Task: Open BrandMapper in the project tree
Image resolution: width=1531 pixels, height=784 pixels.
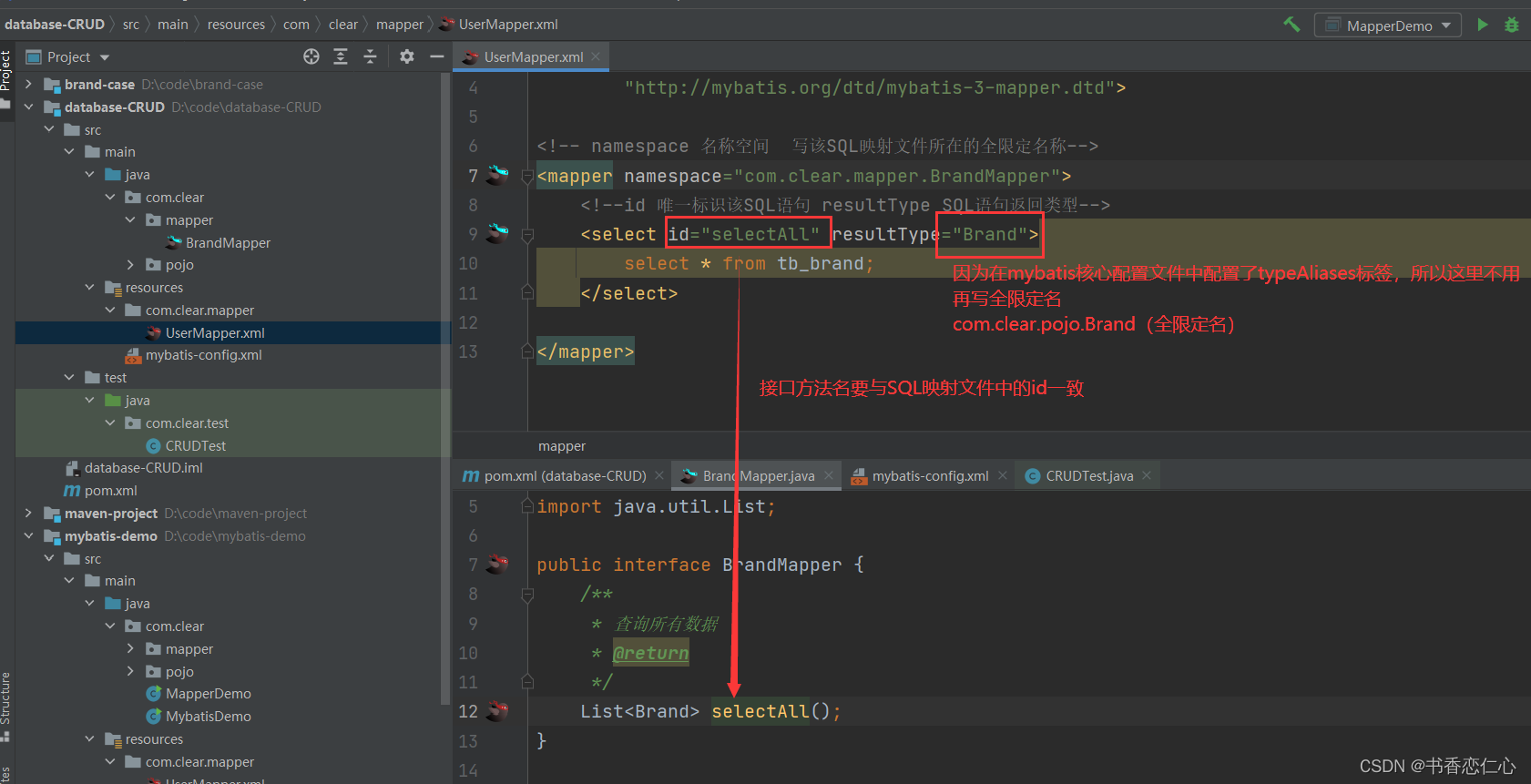Action: 227,243
